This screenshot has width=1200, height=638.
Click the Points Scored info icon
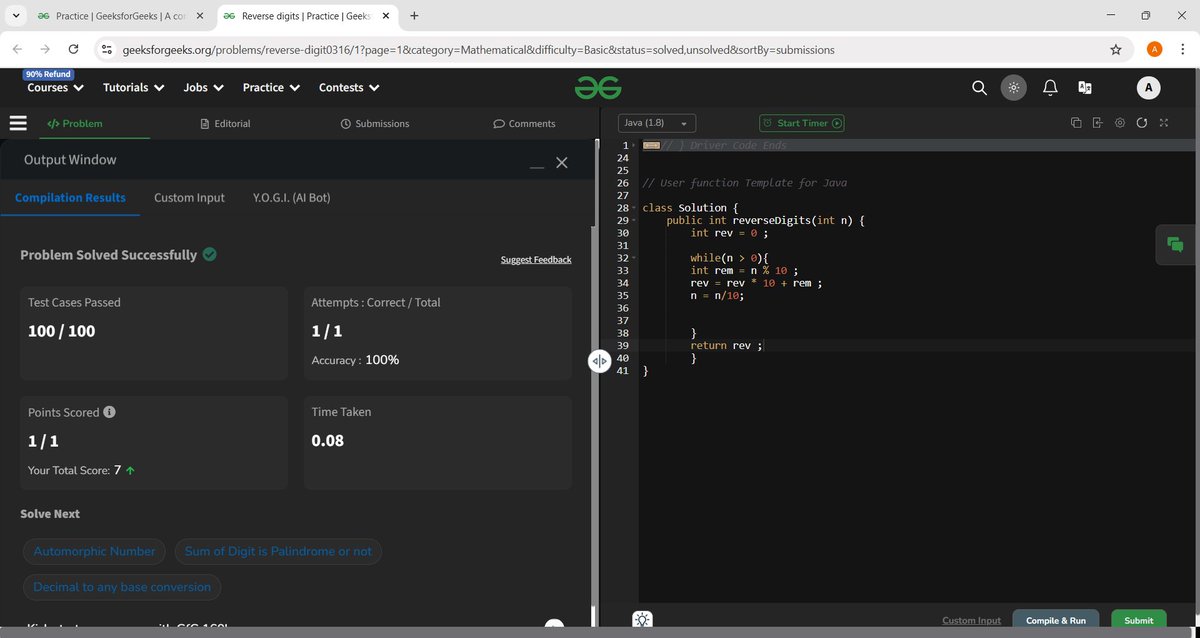coord(109,412)
